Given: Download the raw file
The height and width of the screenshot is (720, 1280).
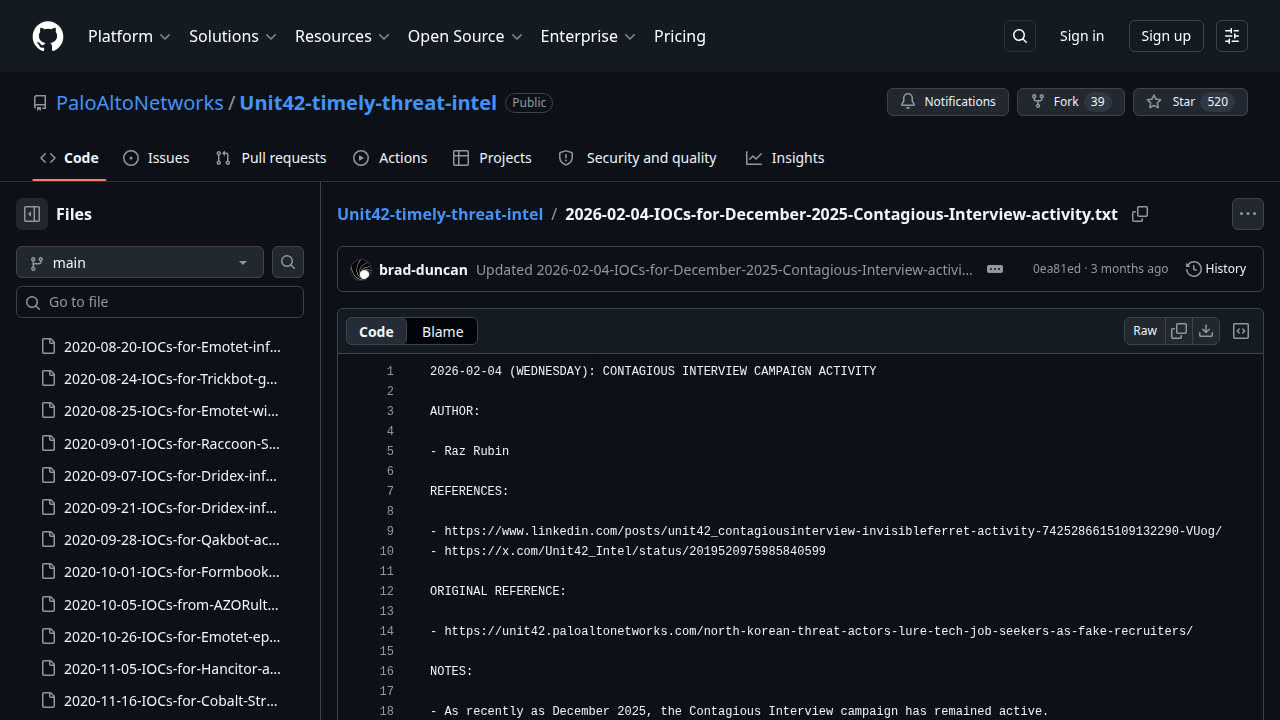Looking at the screenshot, I should [1206, 331].
